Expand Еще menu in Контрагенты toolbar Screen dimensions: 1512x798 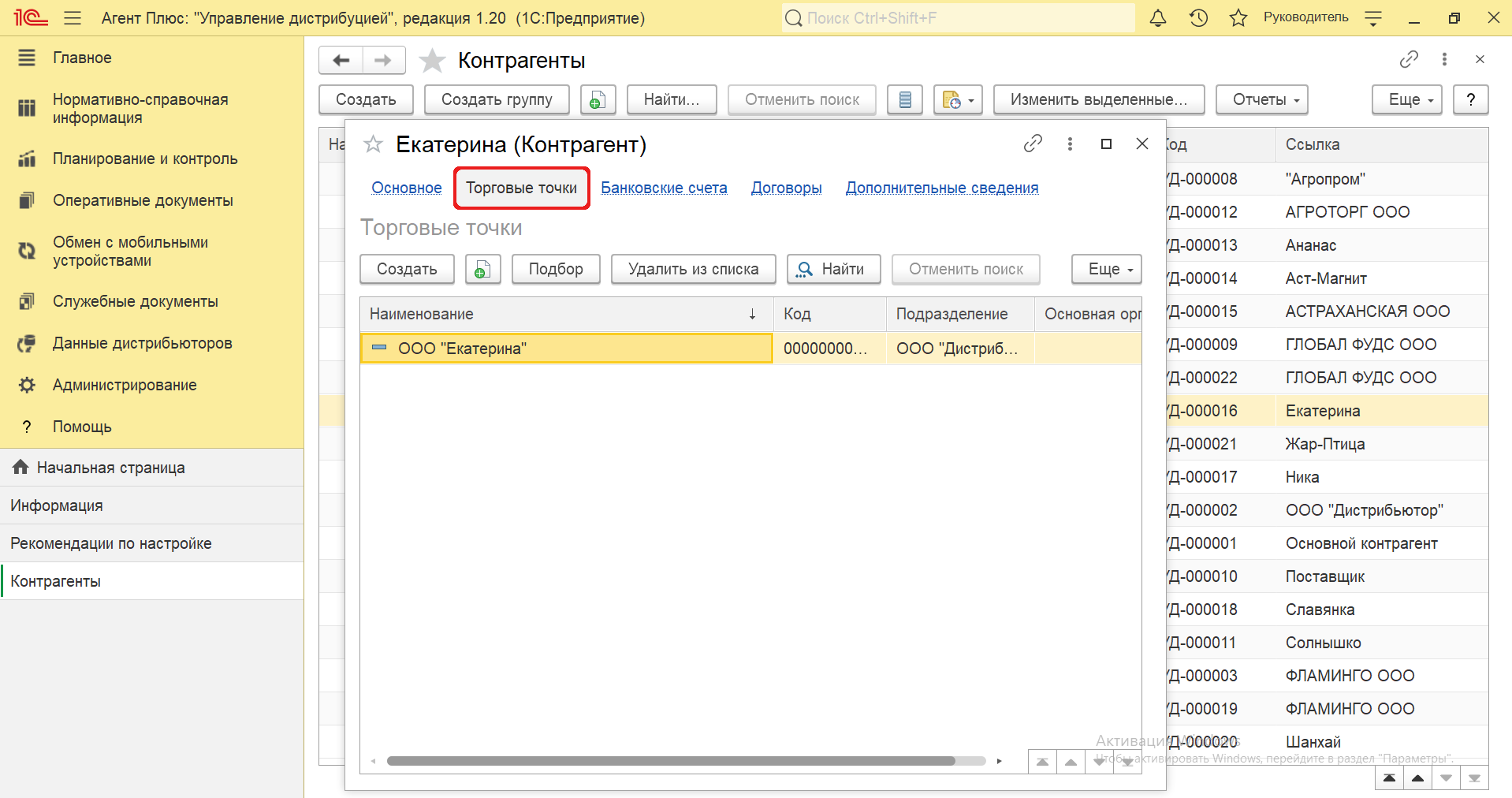click(x=1407, y=99)
